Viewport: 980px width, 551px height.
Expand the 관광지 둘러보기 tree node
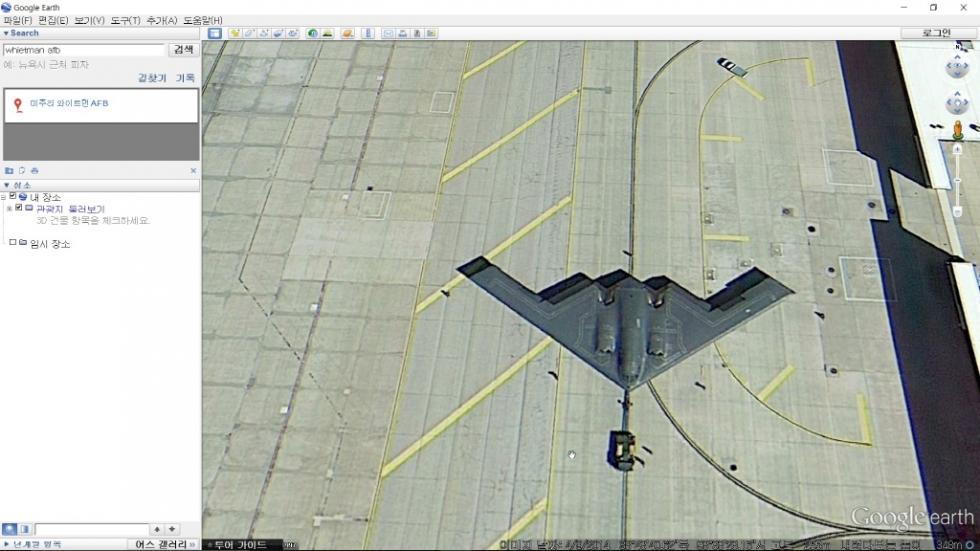point(9,208)
